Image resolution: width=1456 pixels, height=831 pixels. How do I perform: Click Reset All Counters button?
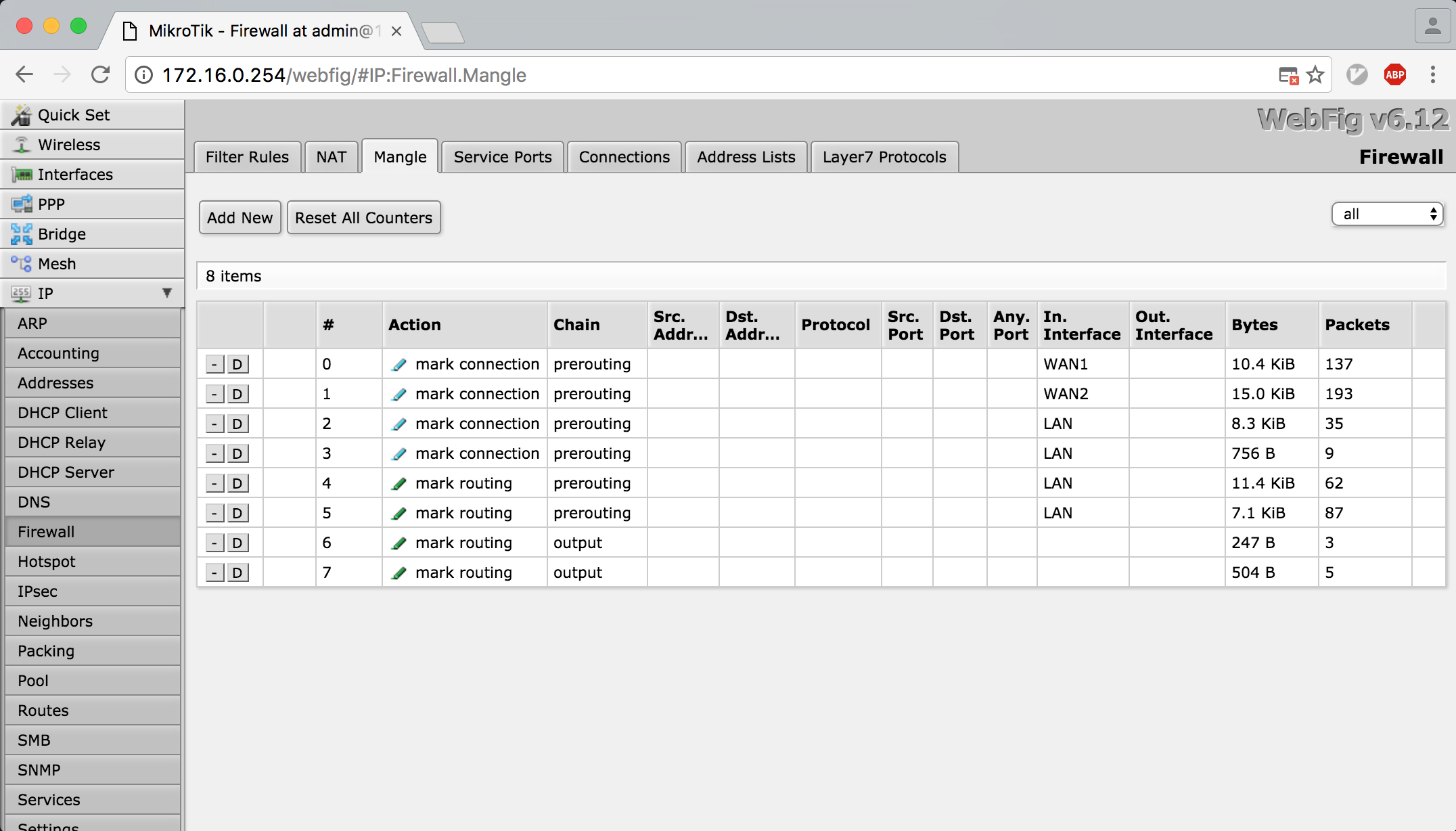363,218
